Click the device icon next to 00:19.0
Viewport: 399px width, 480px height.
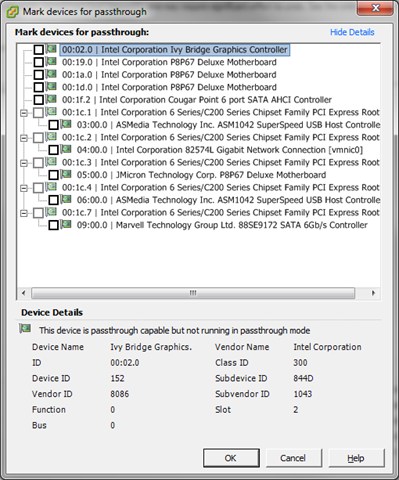point(51,62)
